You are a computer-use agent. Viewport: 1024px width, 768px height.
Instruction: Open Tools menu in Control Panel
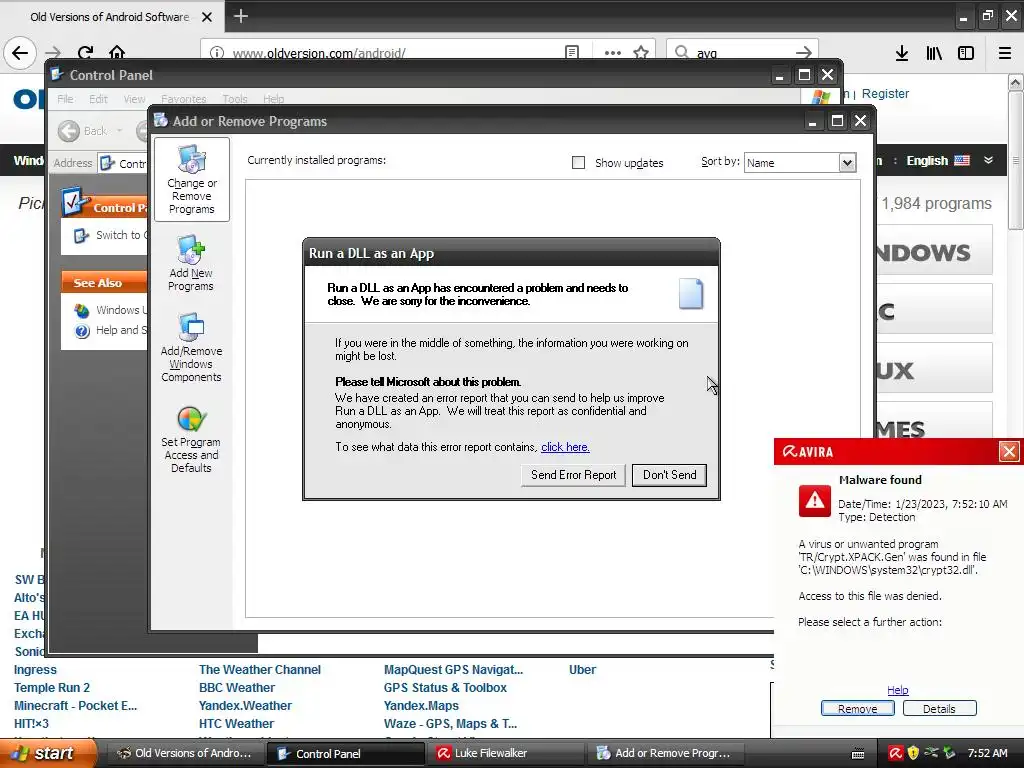[x=234, y=99]
